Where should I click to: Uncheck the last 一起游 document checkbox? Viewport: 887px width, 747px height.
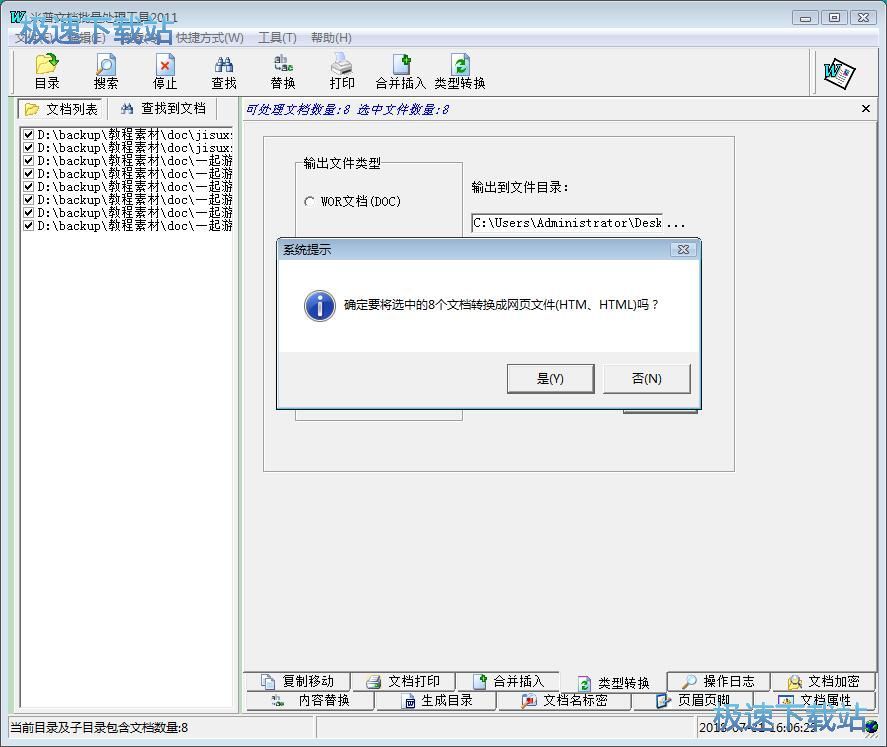click(28, 226)
